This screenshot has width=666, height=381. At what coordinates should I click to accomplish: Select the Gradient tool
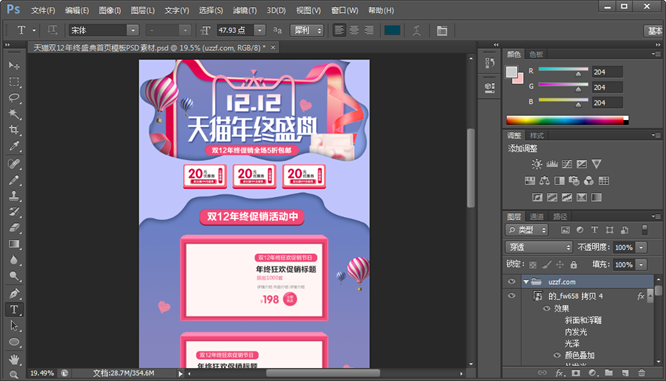(14, 244)
